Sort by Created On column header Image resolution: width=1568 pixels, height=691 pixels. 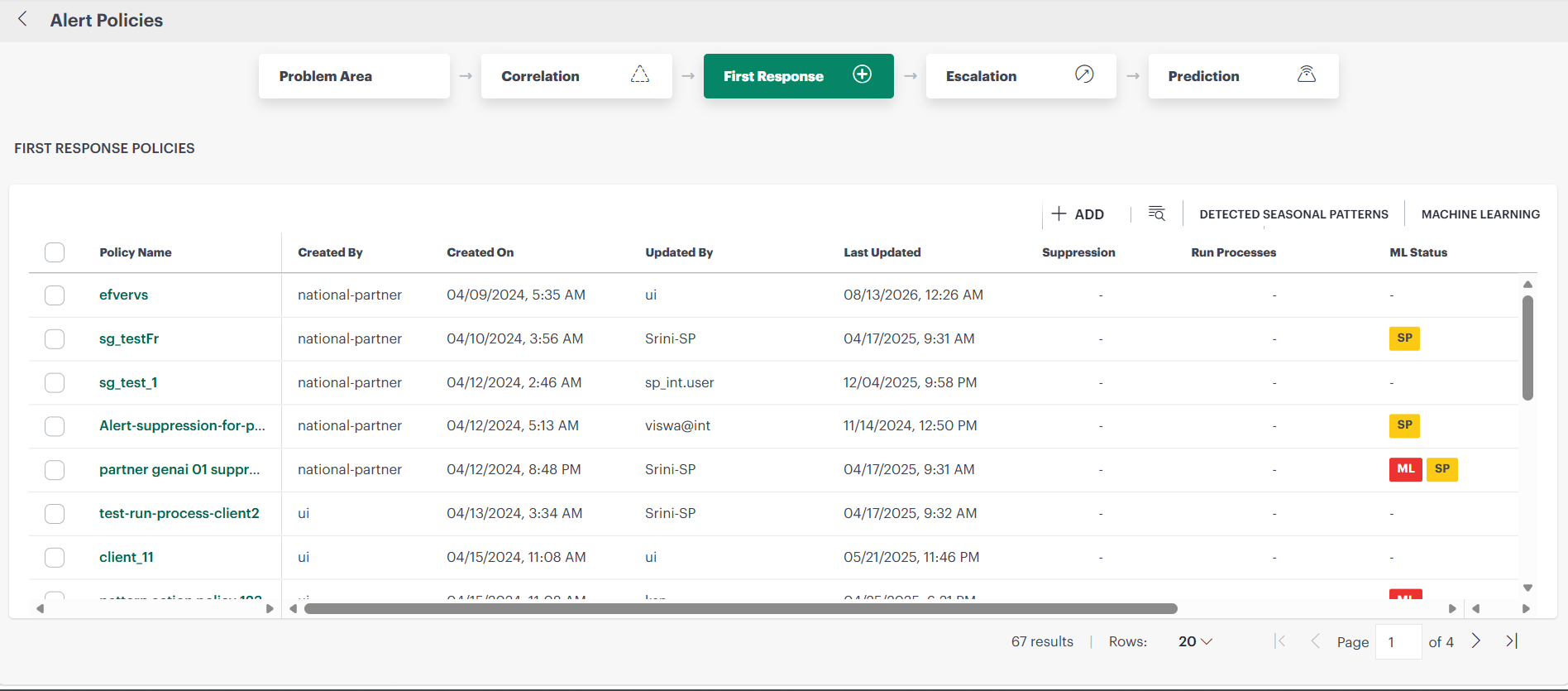click(480, 252)
